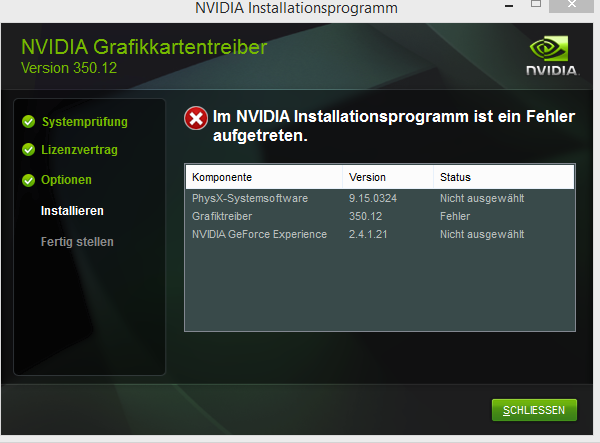Click the green checkmark beside Systemprüfung
This screenshot has height=443, width=600.
pyautogui.click(x=28, y=122)
